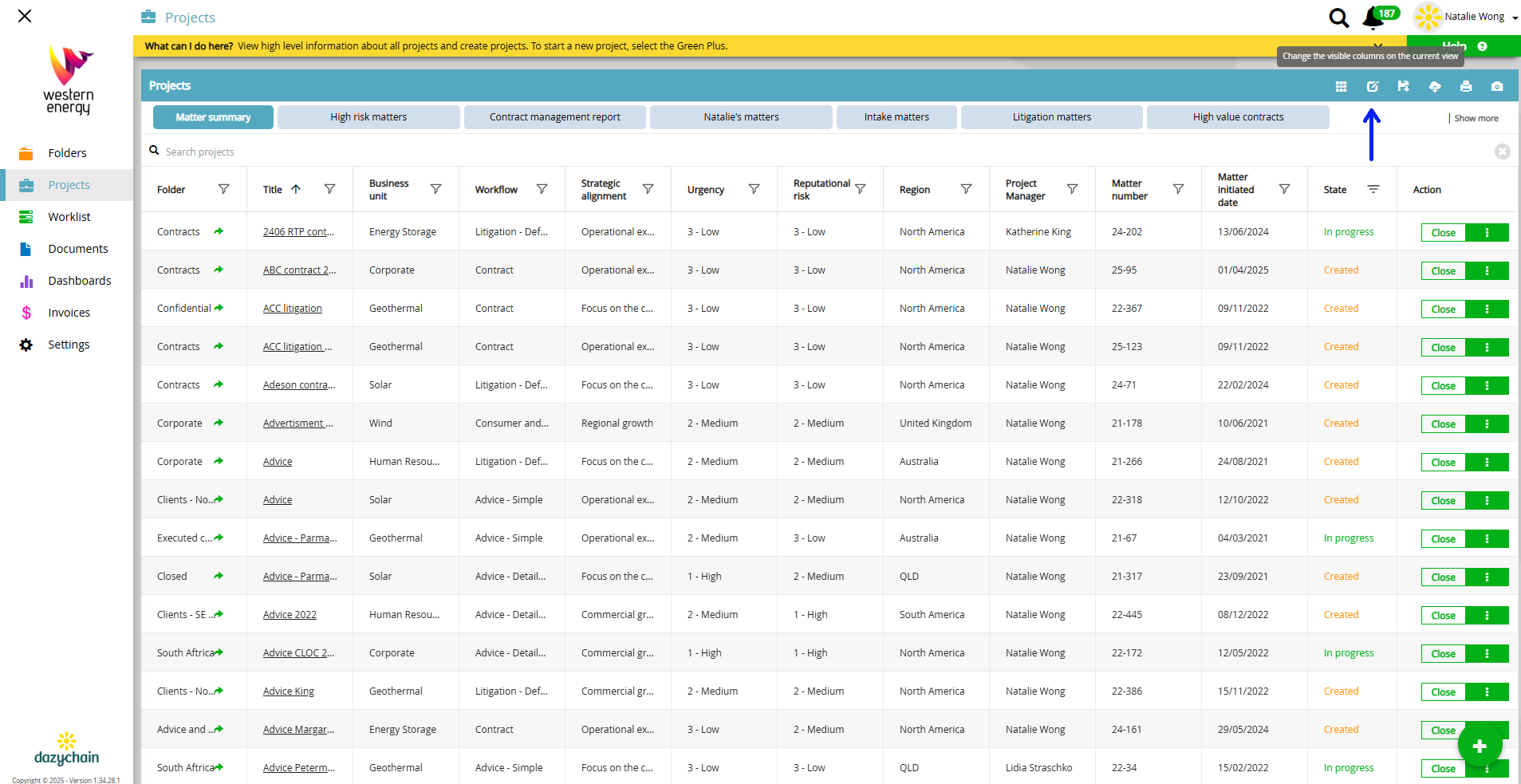Close the ABC contract project row
Viewport: 1521px width, 784px height.
coord(1443,271)
